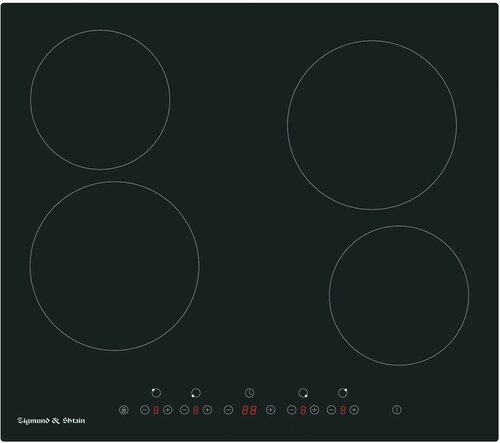Increase heat for the bottom-left burner
This screenshot has height=443, width=500.
pos(207,410)
